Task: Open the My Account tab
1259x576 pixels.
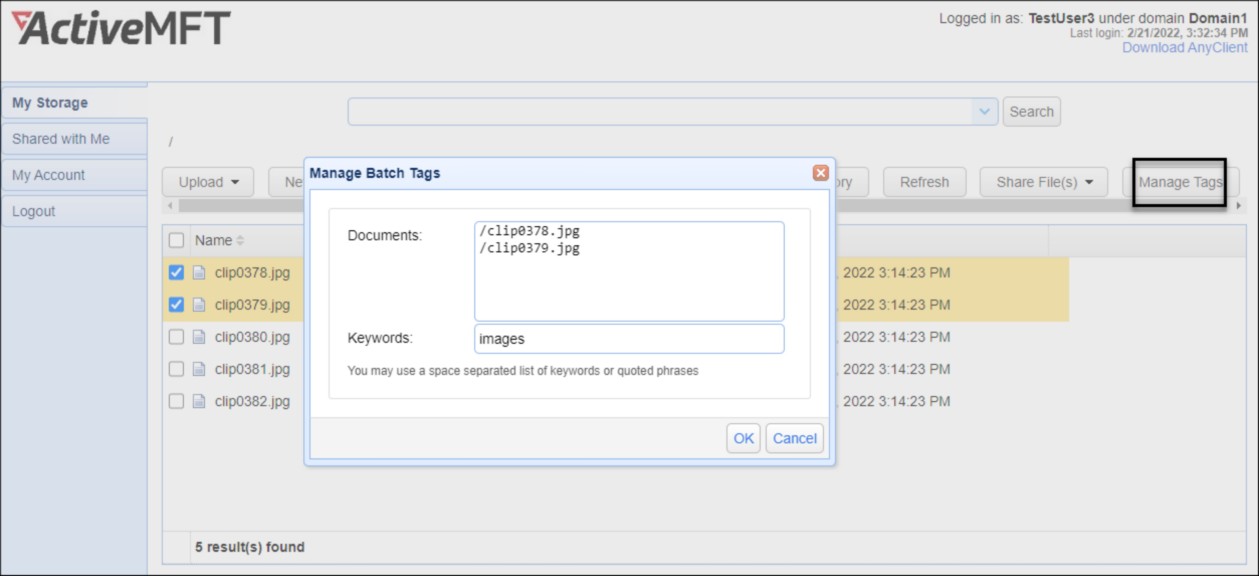Action: coord(74,175)
